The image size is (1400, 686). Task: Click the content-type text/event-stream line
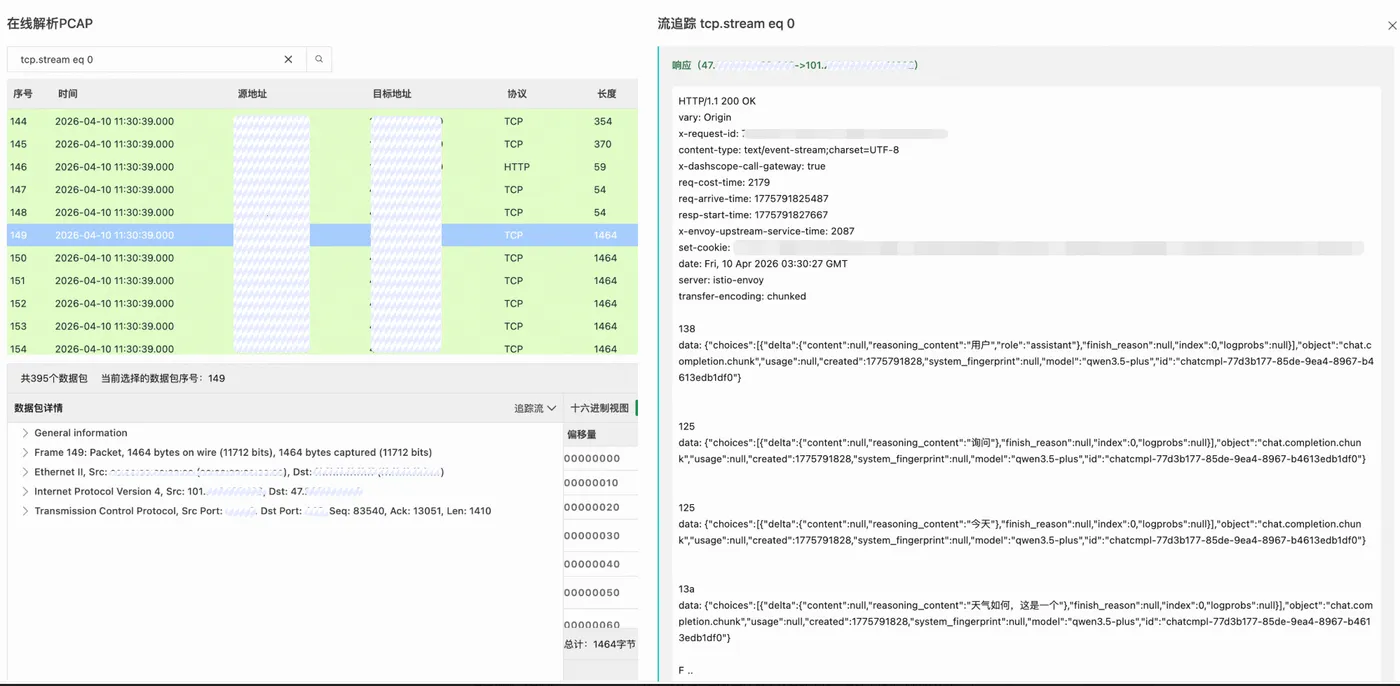[x=788, y=150]
